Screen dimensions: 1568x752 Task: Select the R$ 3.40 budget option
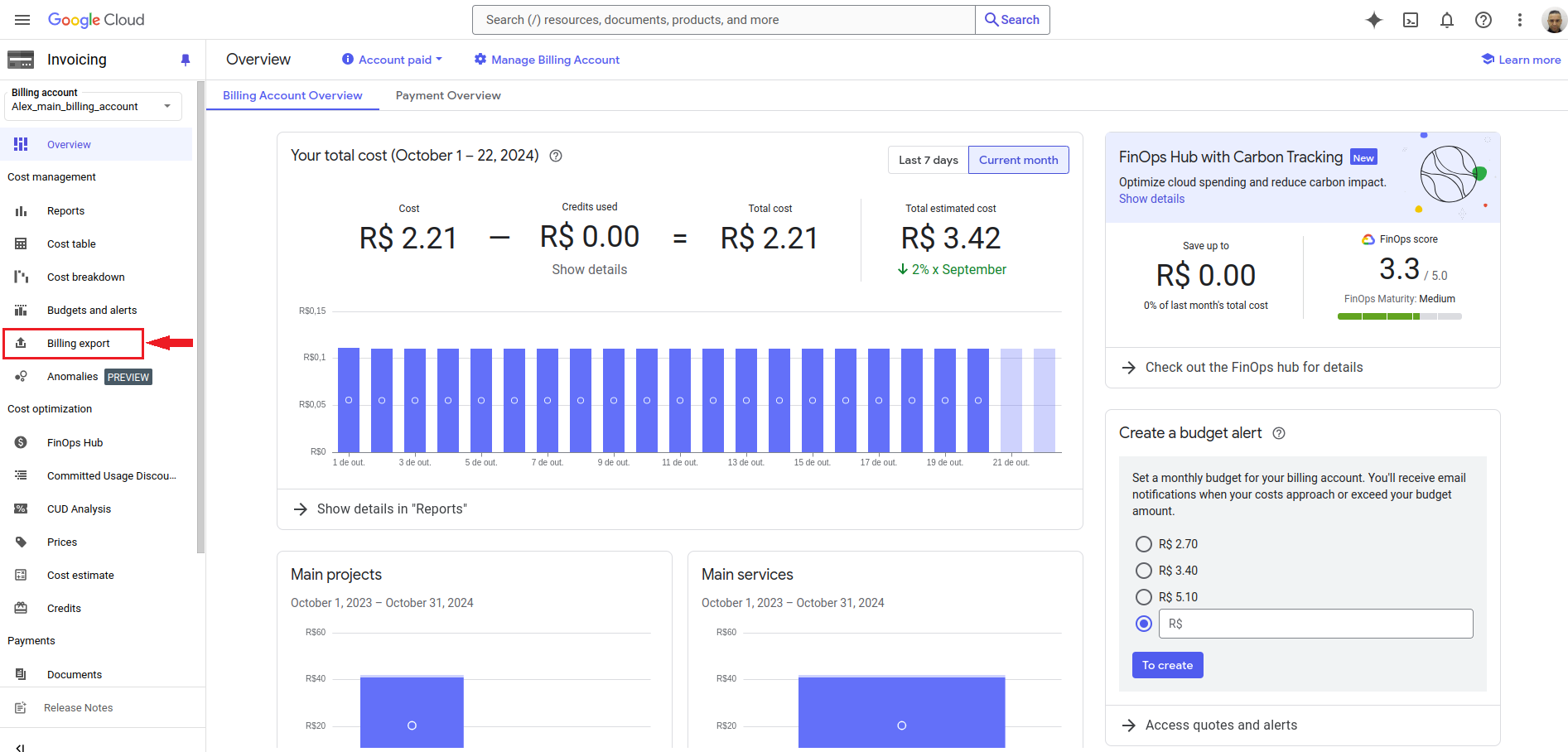tap(1144, 571)
